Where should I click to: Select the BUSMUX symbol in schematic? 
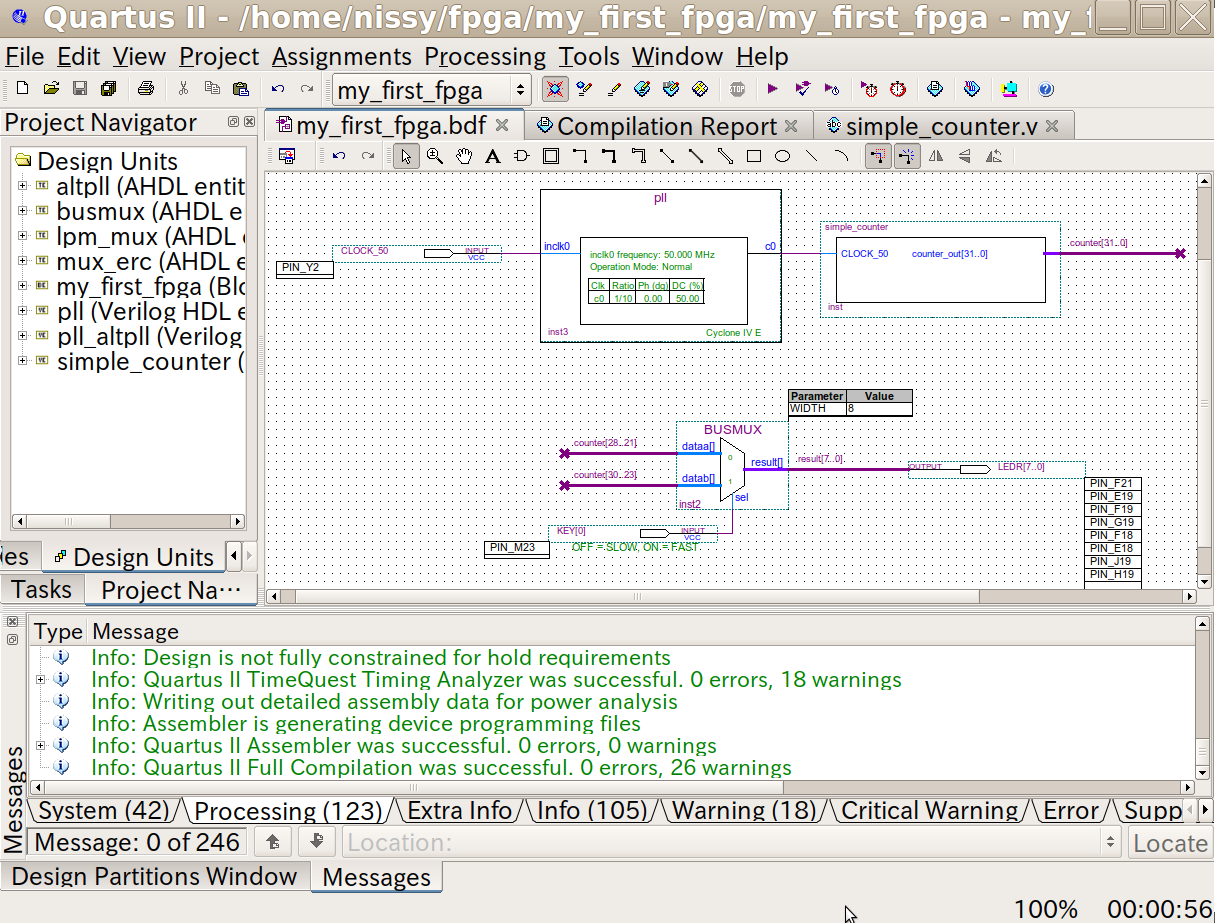click(x=732, y=465)
